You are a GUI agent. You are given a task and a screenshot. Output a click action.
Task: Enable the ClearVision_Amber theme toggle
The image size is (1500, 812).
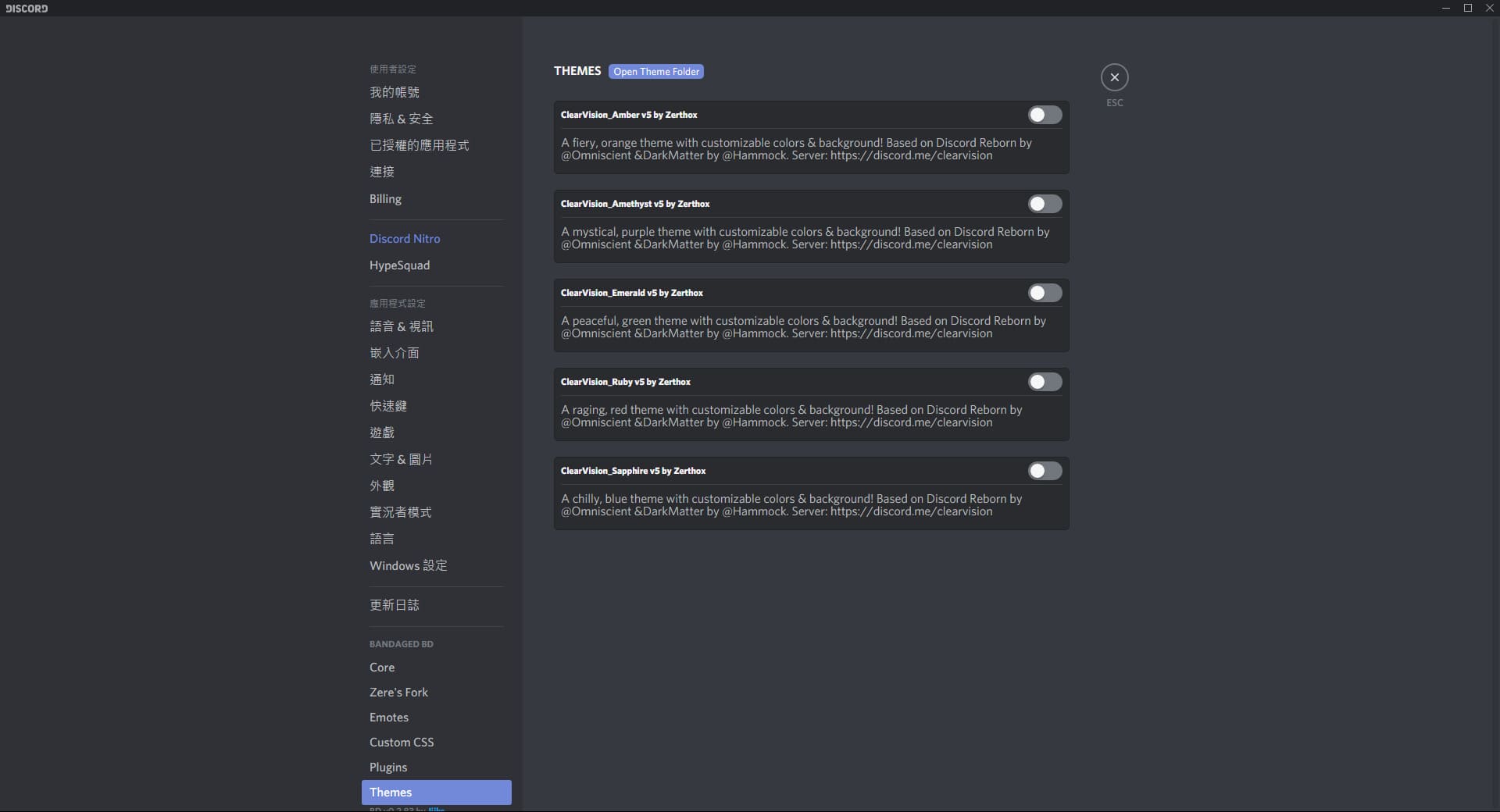(1045, 115)
